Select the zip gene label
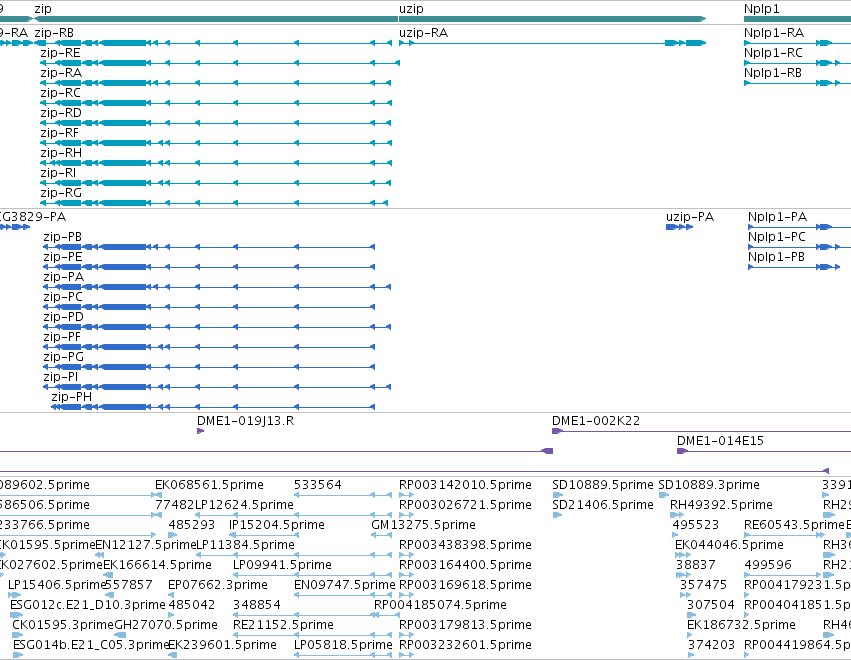The width and height of the screenshot is (851, 660). pos(43,9)
